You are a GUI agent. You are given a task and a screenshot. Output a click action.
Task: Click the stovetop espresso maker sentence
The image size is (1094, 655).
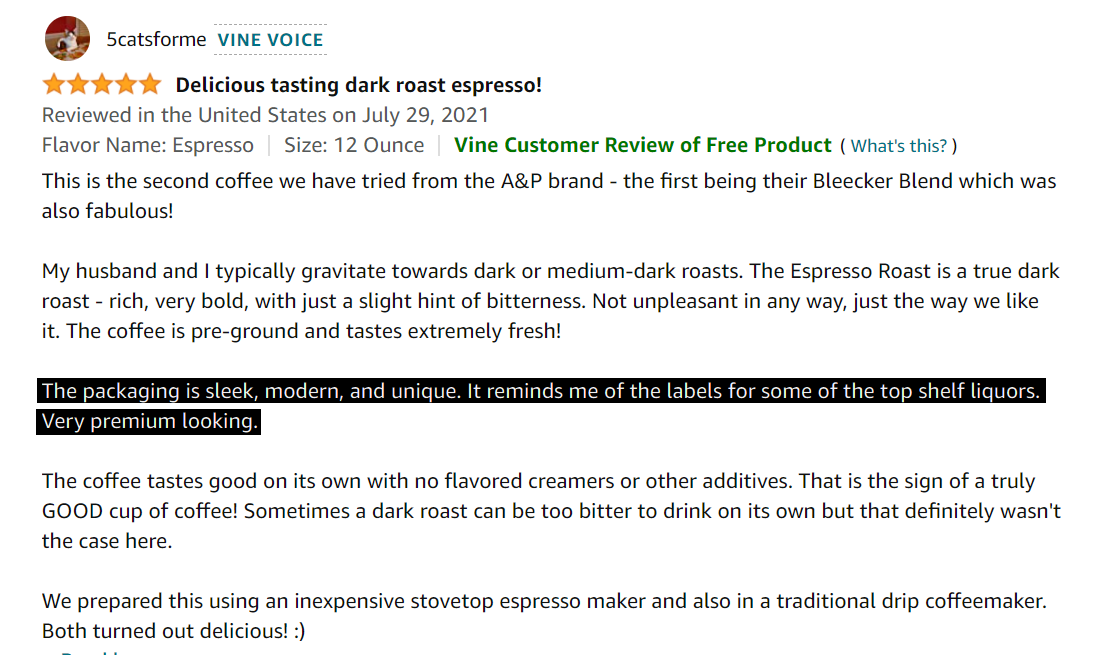pos(544,601)
